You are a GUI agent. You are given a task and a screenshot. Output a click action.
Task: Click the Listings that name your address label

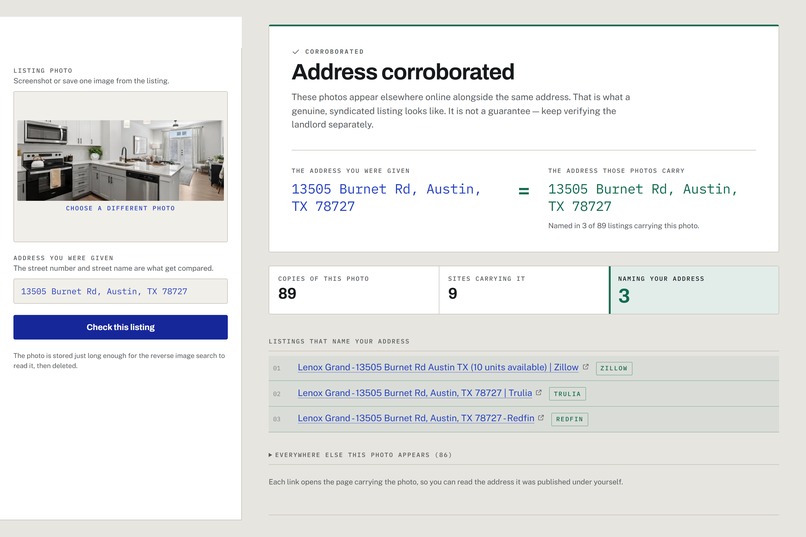339,341
